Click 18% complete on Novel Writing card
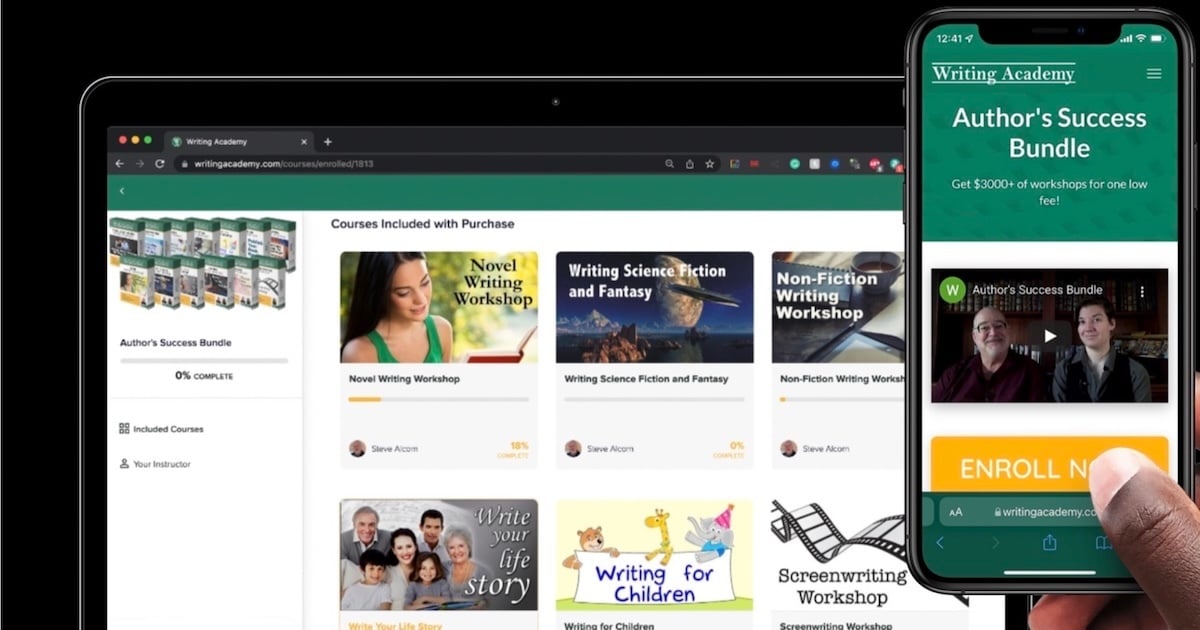 tap(514, 449)
